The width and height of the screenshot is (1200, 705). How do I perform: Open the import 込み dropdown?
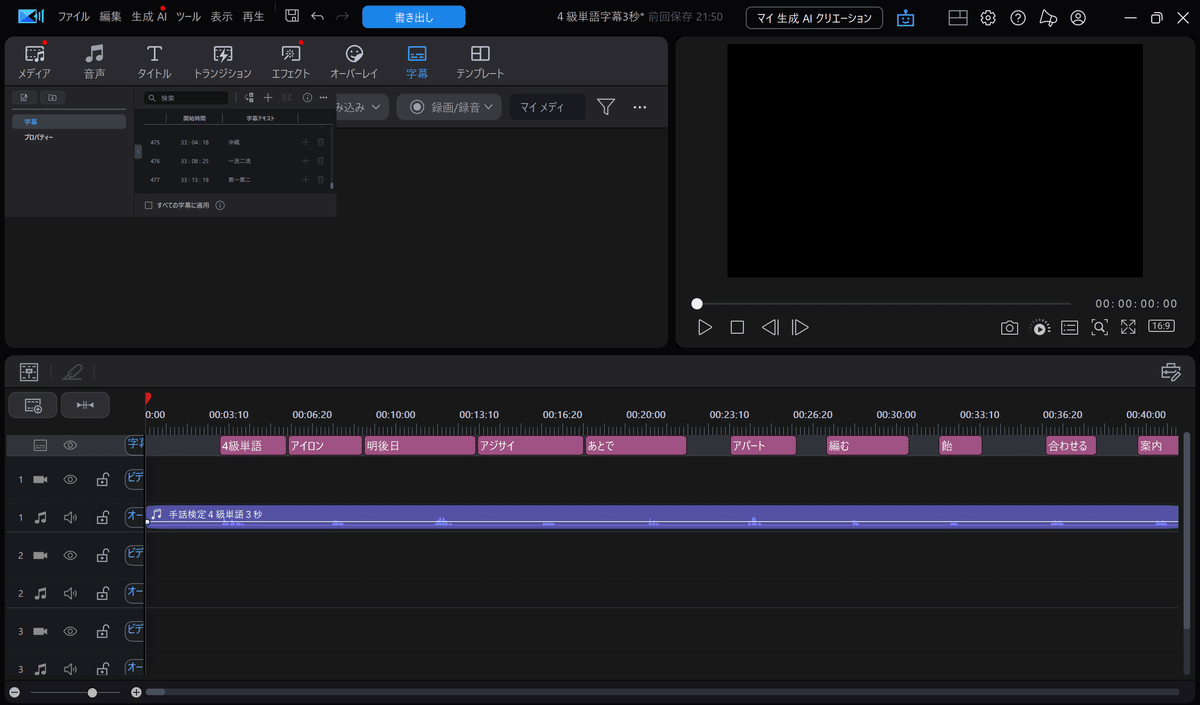click(362, 107)
